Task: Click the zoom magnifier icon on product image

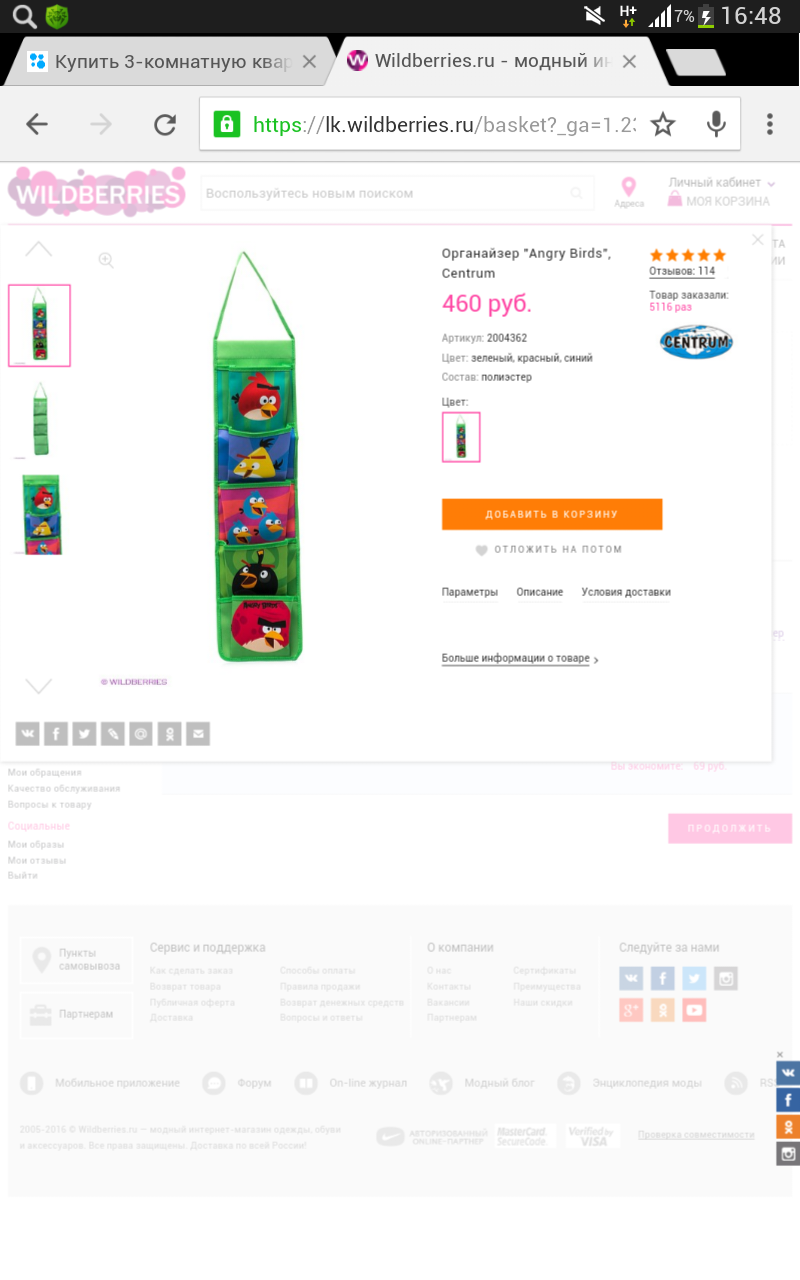Action: pos(106,261)
